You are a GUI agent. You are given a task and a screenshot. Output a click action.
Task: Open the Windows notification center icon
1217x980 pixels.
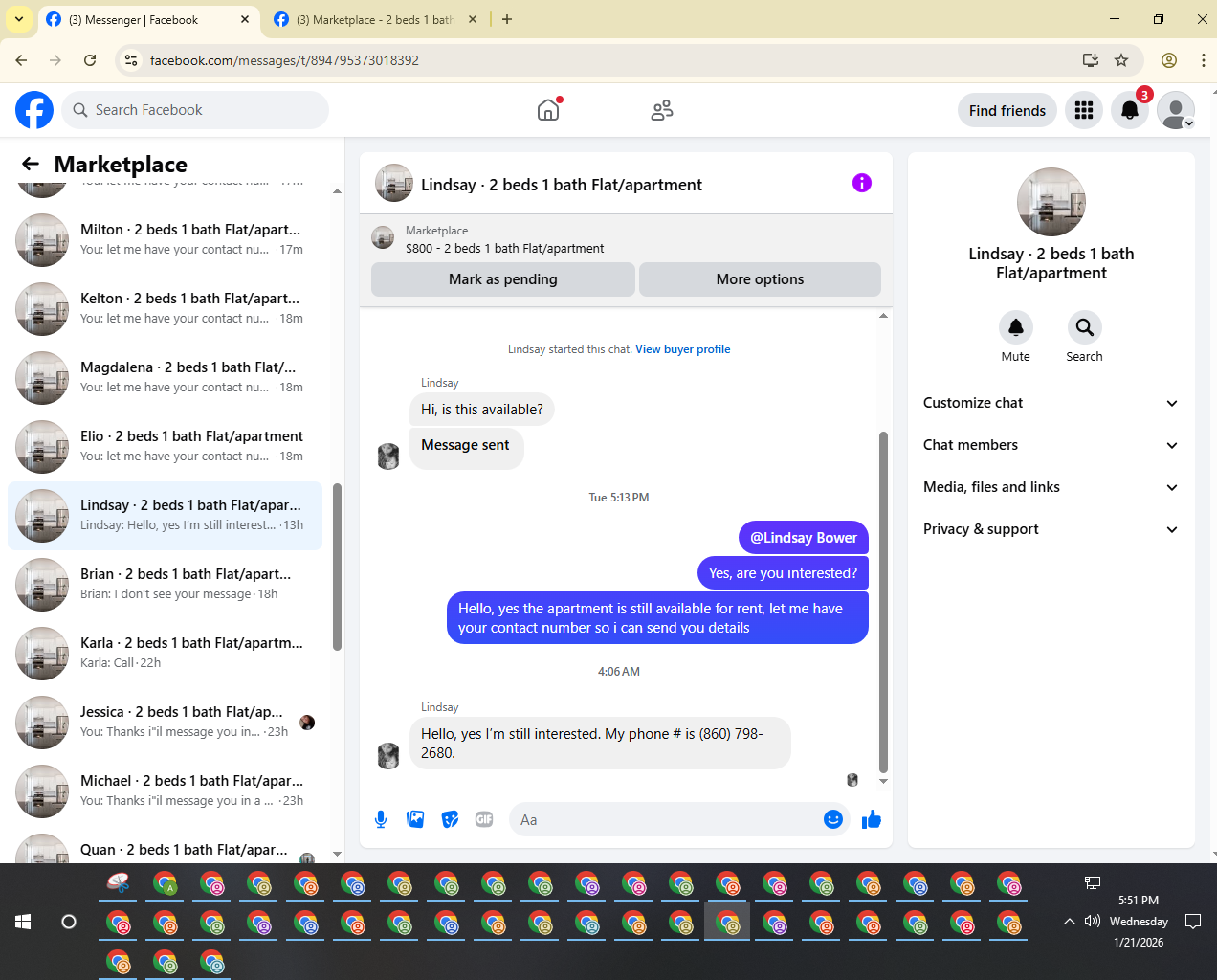(1193, 922)
